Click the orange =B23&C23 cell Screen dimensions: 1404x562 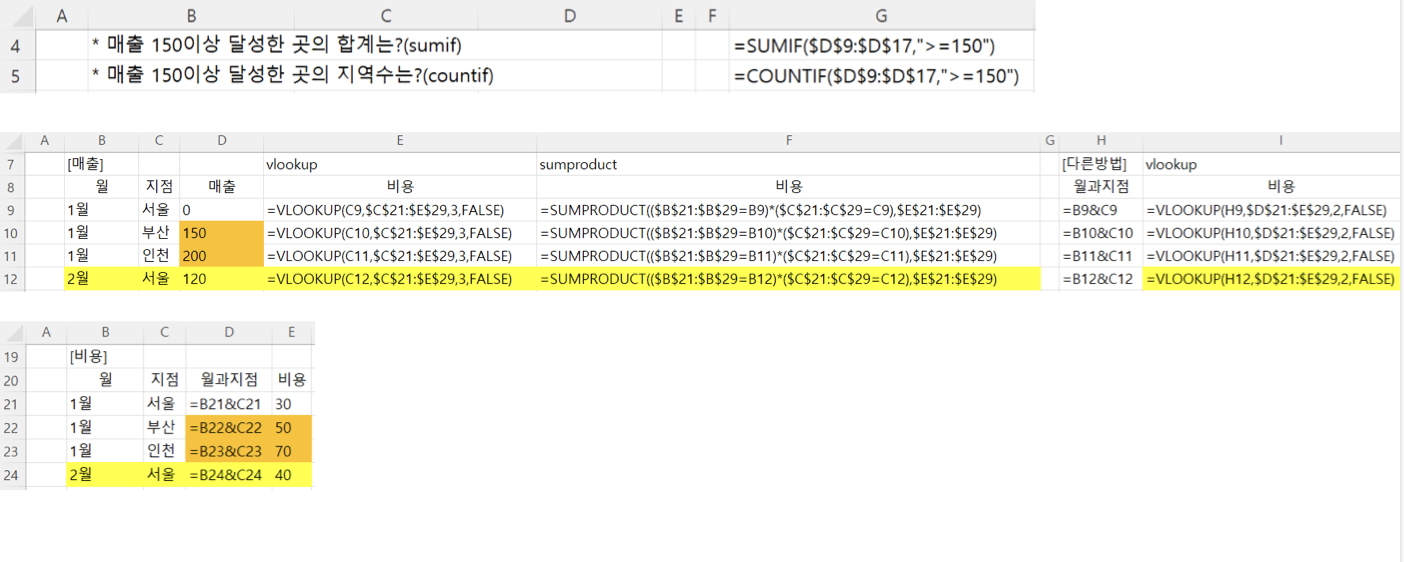tap(229, 451)
